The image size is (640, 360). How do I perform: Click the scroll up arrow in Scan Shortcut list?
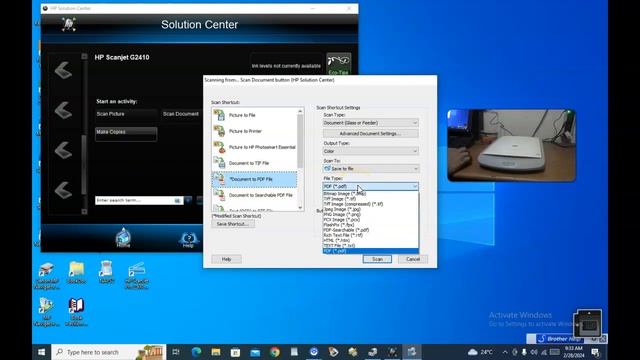coord(300,111)
